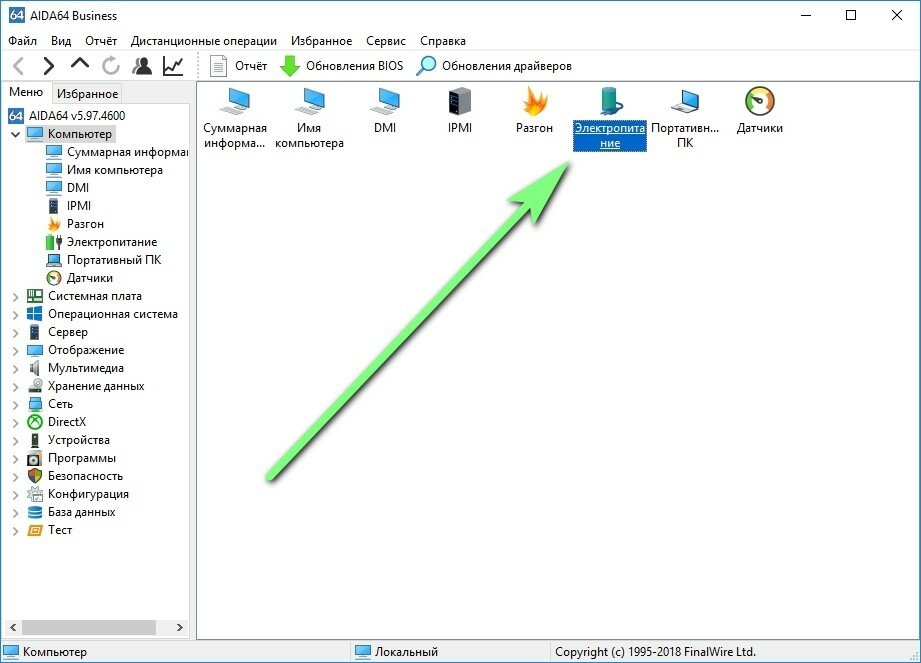Open the Справка menu
The height and width of the screenshot is (663, 921).
coord(443,41)
